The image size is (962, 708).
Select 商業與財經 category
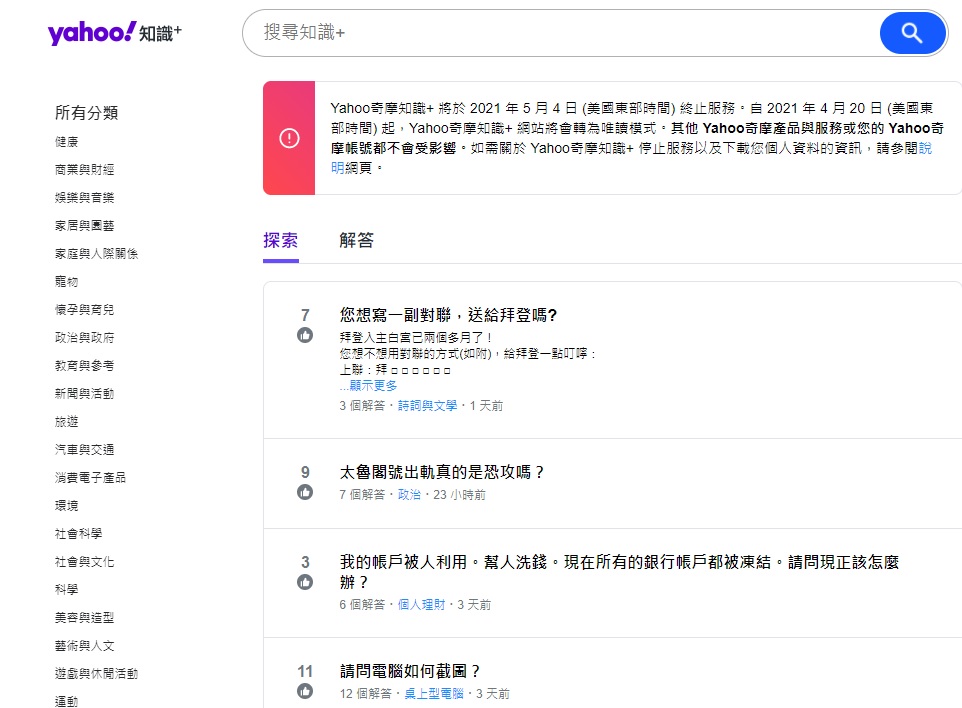coord(84,169)
